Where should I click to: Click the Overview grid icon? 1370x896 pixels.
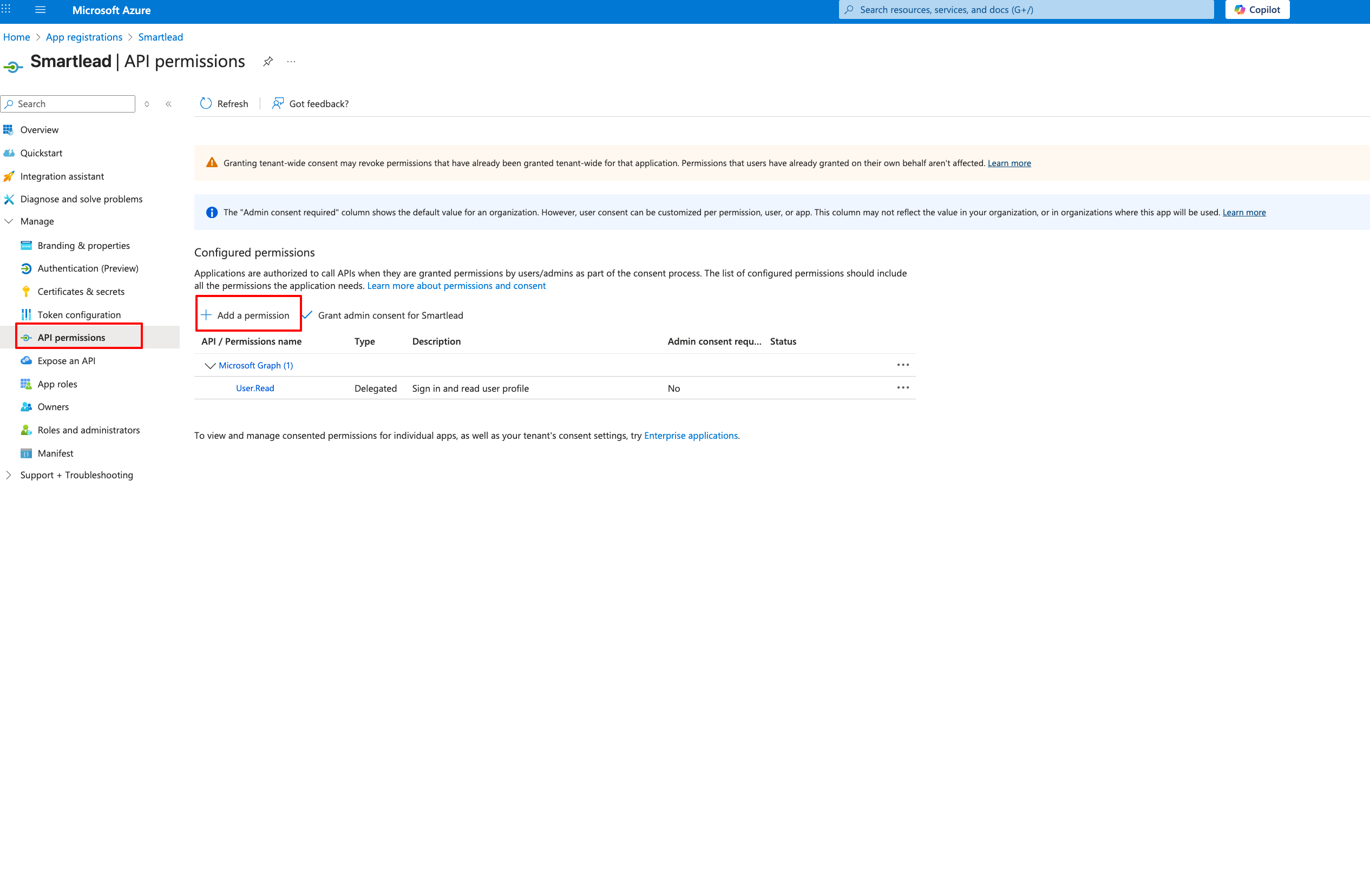coord(8,129)
